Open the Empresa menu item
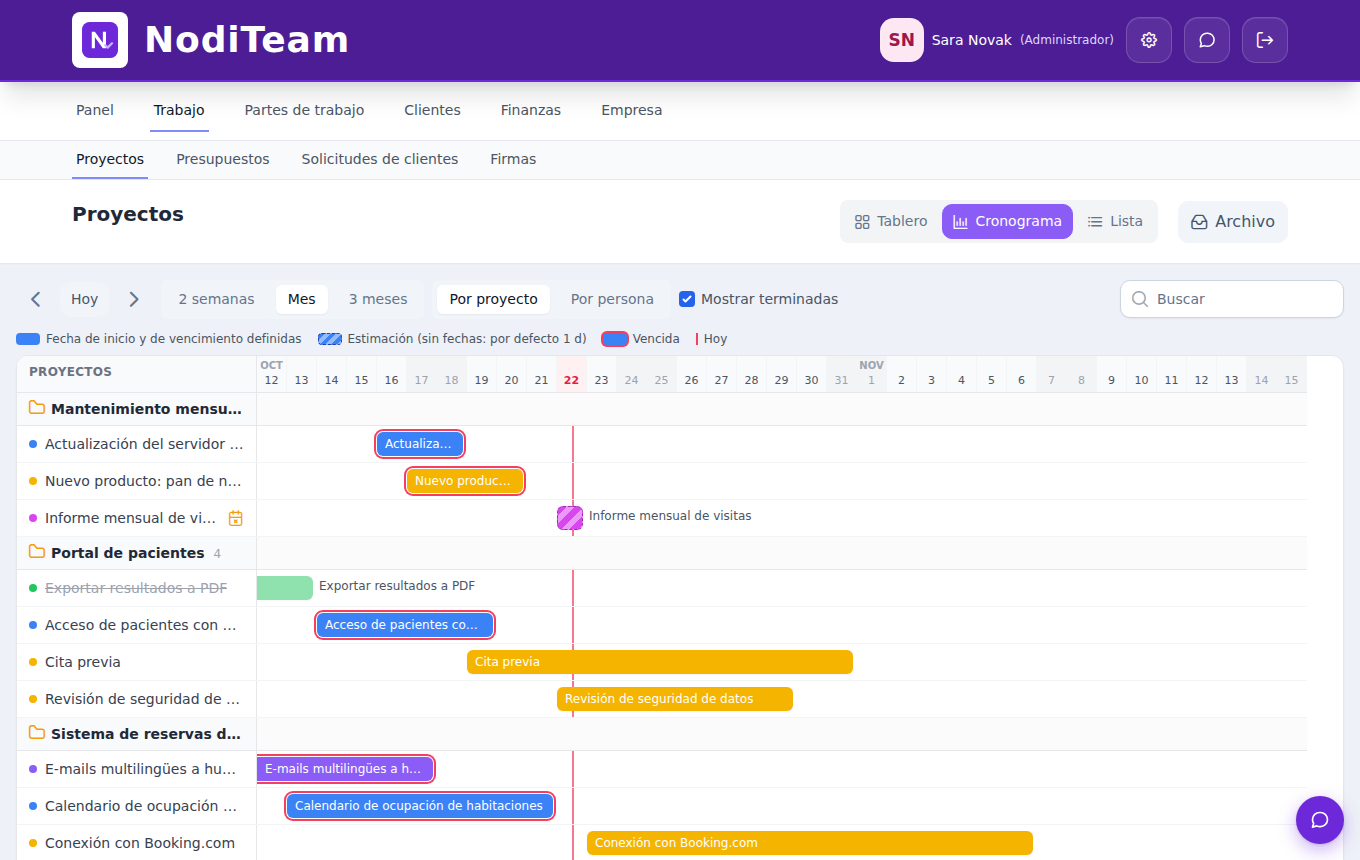The height and width of the screenshot is (860, 1360). [x=632, y=110]
